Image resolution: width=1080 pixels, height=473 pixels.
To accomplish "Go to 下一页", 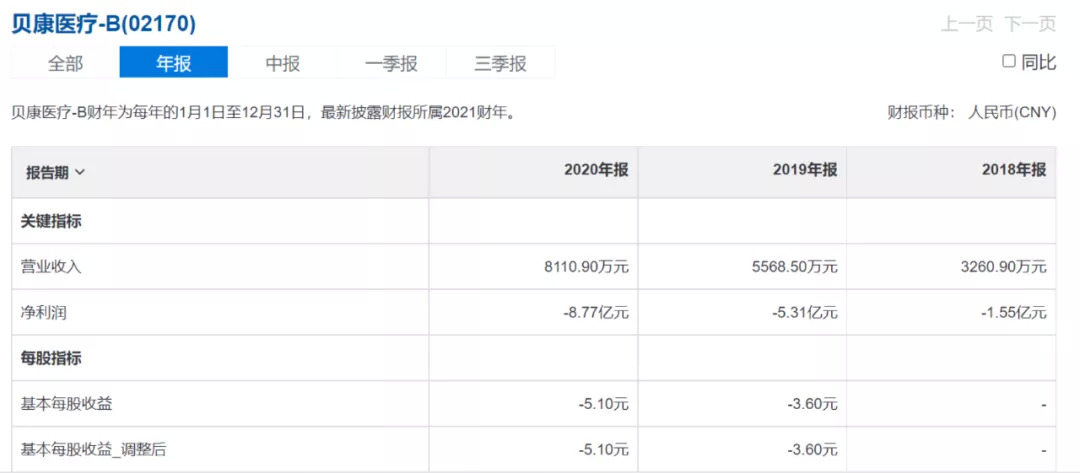I will pyautogui.click(x=1030, y=24).
